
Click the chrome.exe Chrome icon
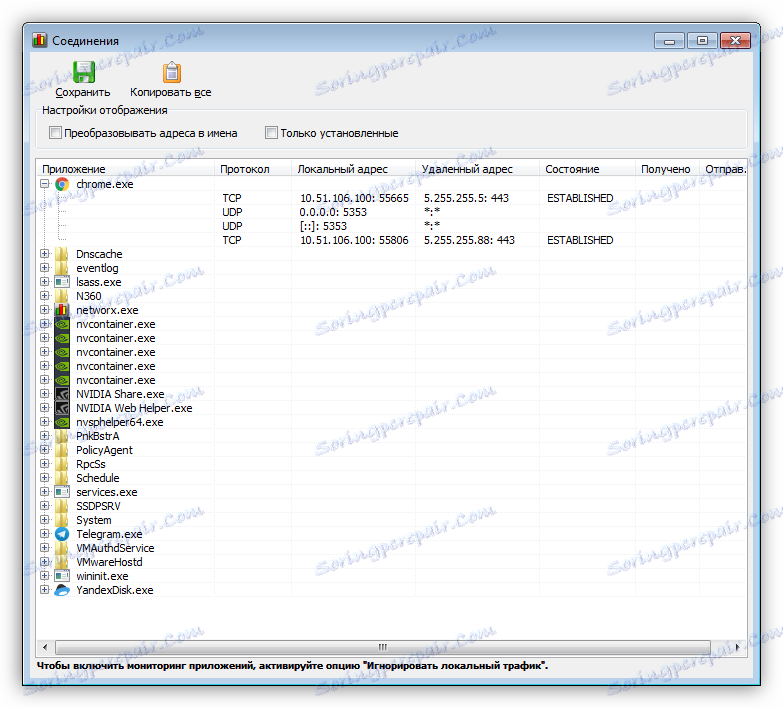tap(62, 184)
